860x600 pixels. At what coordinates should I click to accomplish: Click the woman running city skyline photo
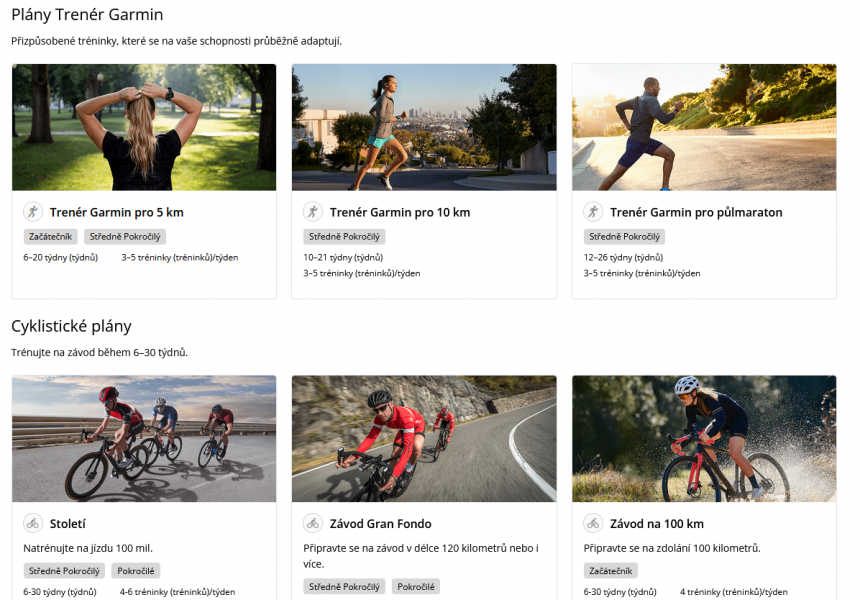click(x=424, y=127)
